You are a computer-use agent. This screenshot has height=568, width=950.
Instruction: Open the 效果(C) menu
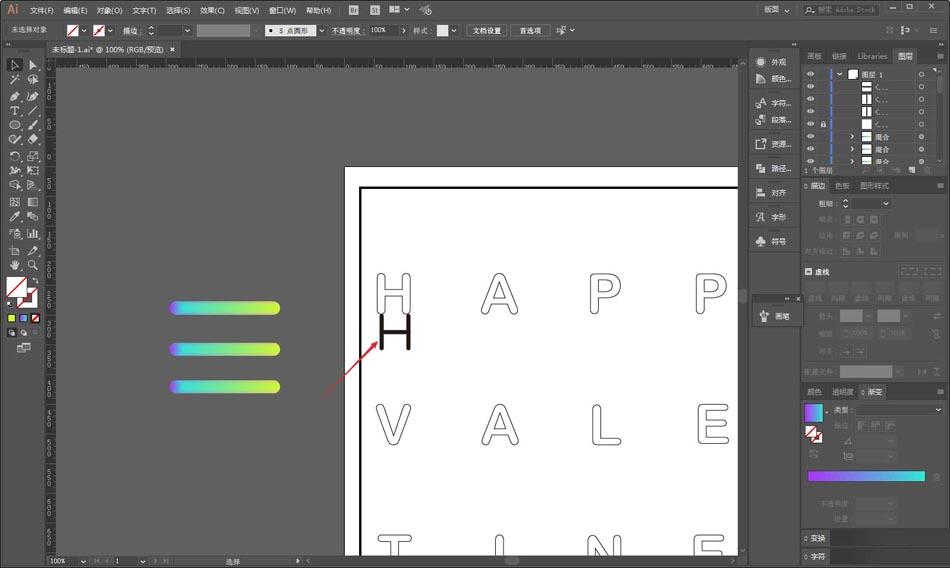[212, 10]
